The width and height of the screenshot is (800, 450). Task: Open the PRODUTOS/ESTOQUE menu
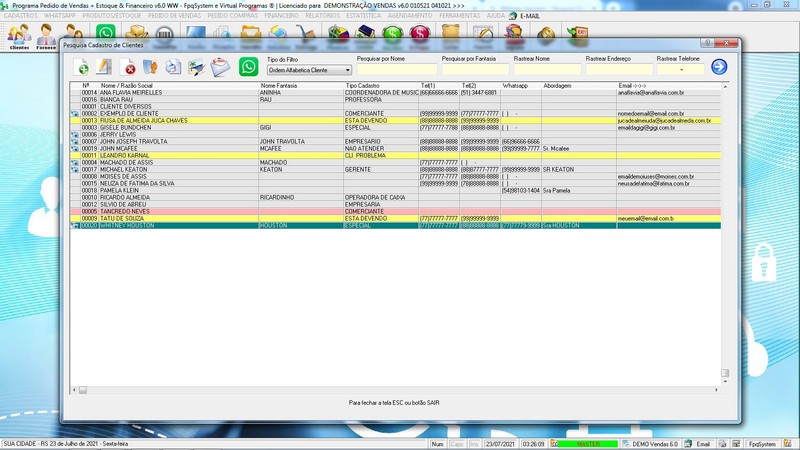[x=112, y=16]
